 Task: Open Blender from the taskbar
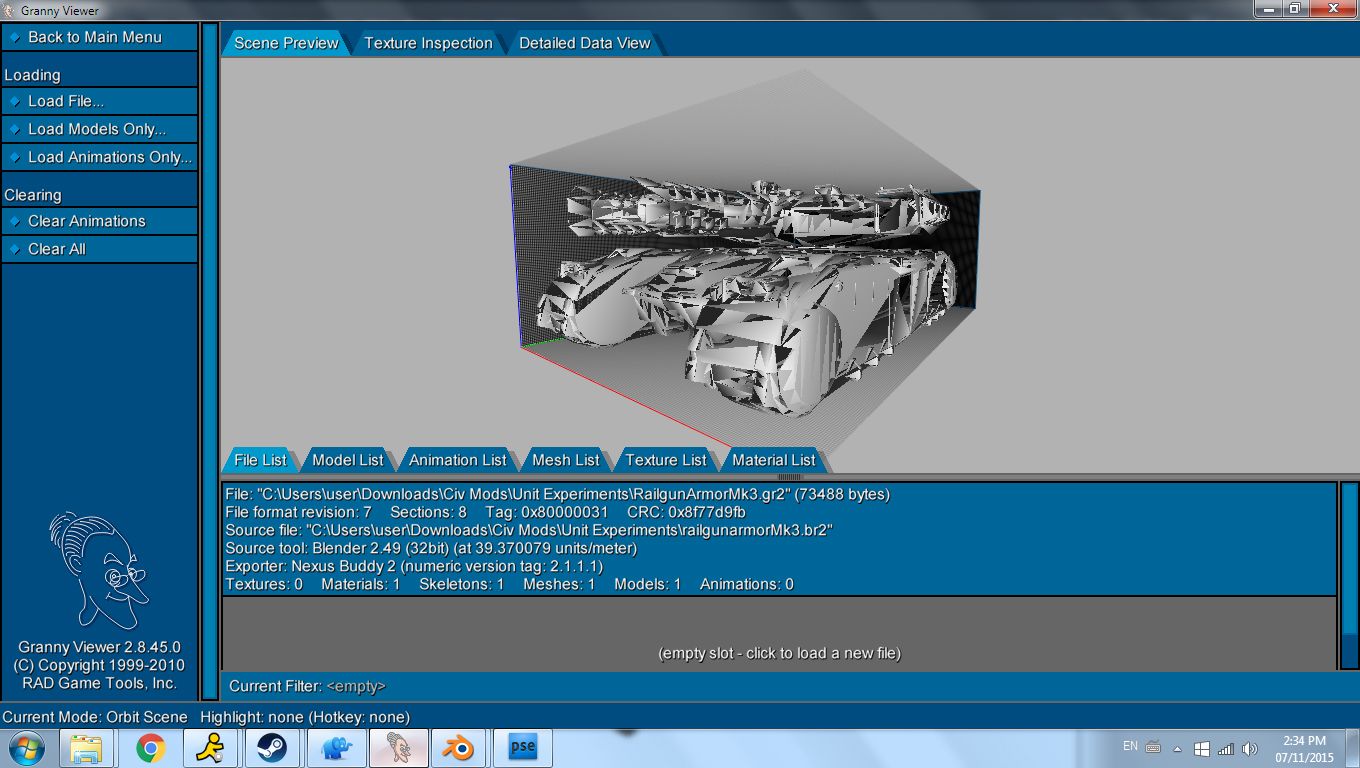point(459,748)
